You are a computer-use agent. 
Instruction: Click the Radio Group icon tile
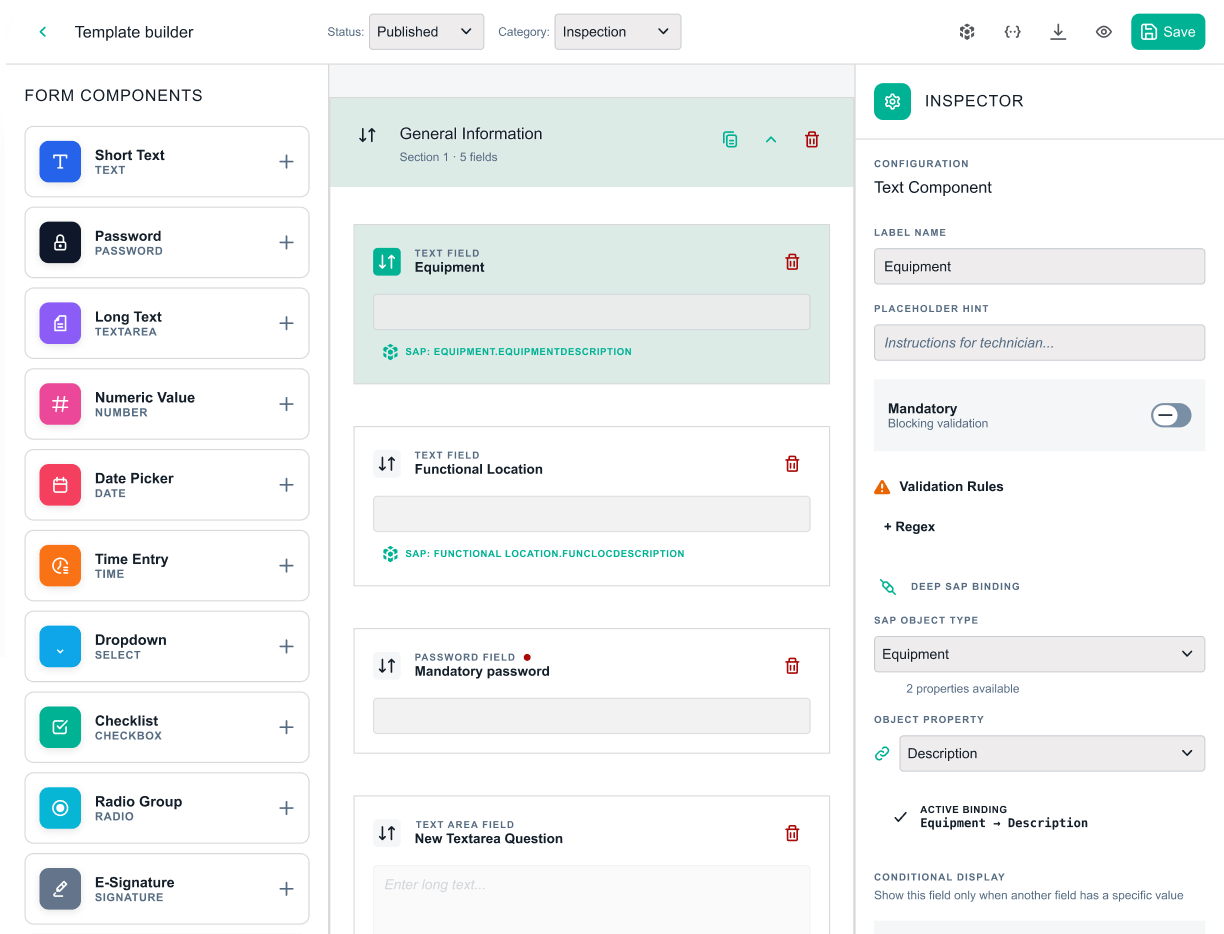pos(60,808)
